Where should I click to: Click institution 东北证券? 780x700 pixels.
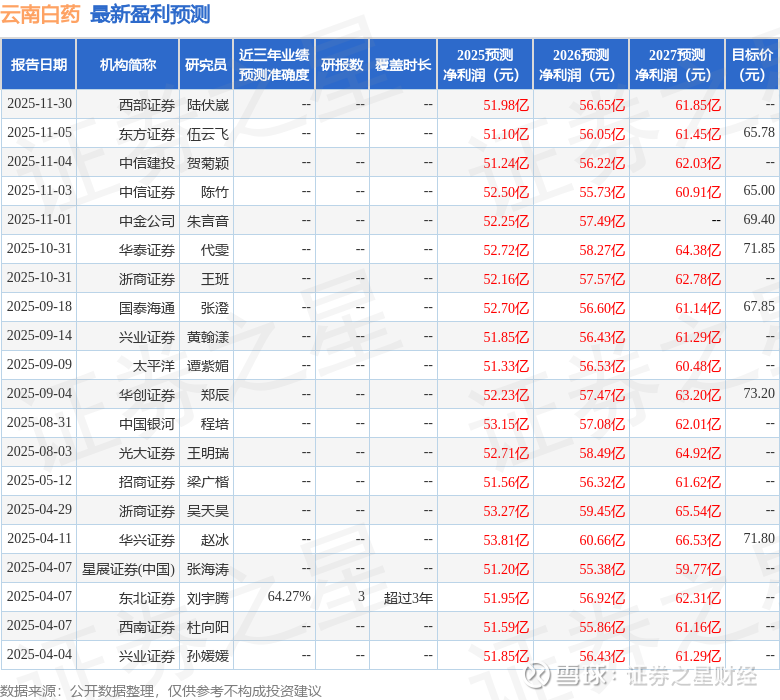[147, 598]
